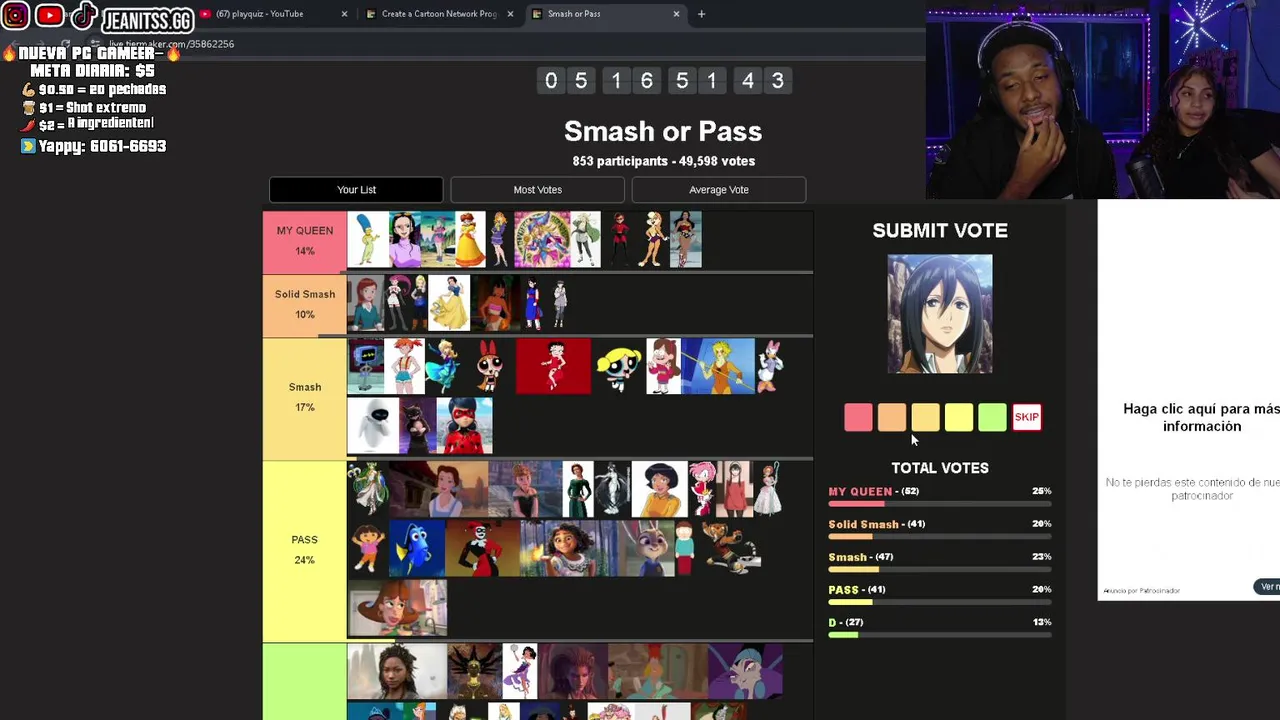Vote with the green D swatch
The height and width of the screenshot is (720, 1280).
[992, 418]
